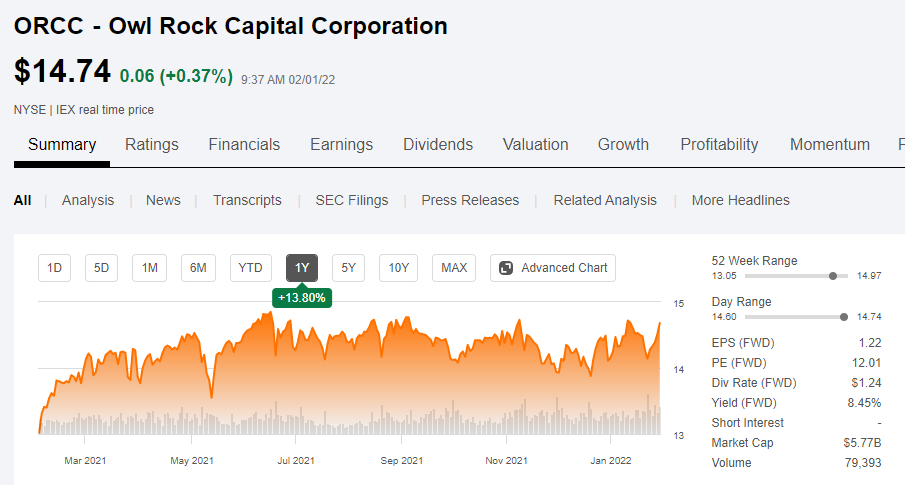Open the Summary tab
905x485 pixels.
pyautogui.click(x=62, y=144)
